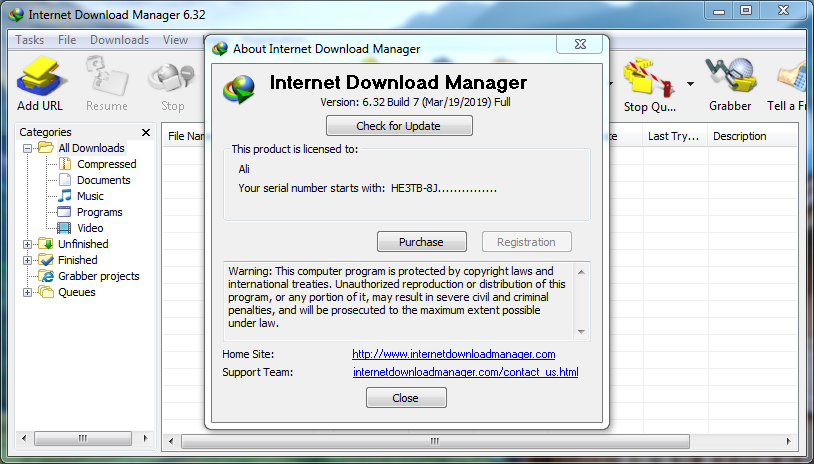814x464 pixels.
Task: Click the licensed name 'Ali'
Action: click(x=244, y=169)
